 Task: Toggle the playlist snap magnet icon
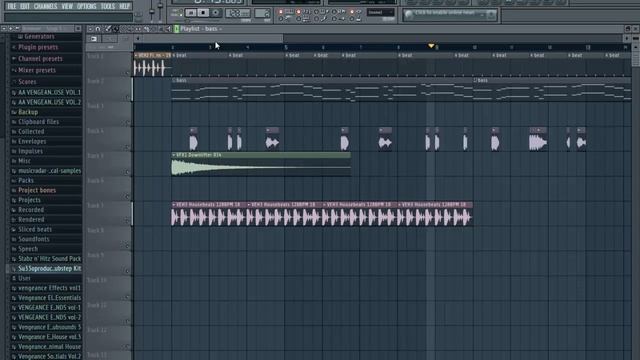pyautogui.click(x=98, y=29)
